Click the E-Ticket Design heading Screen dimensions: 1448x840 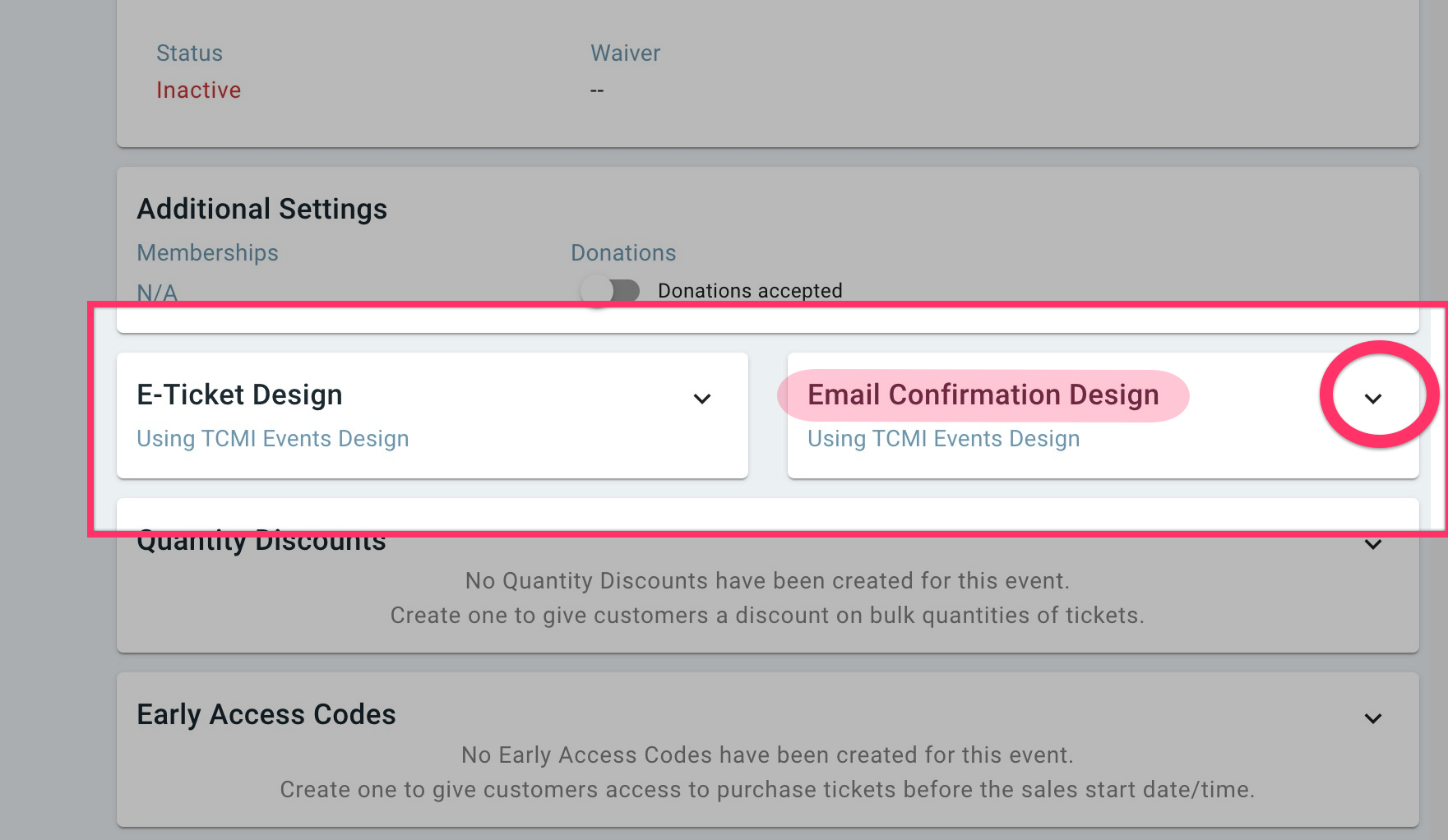[239, 395]
